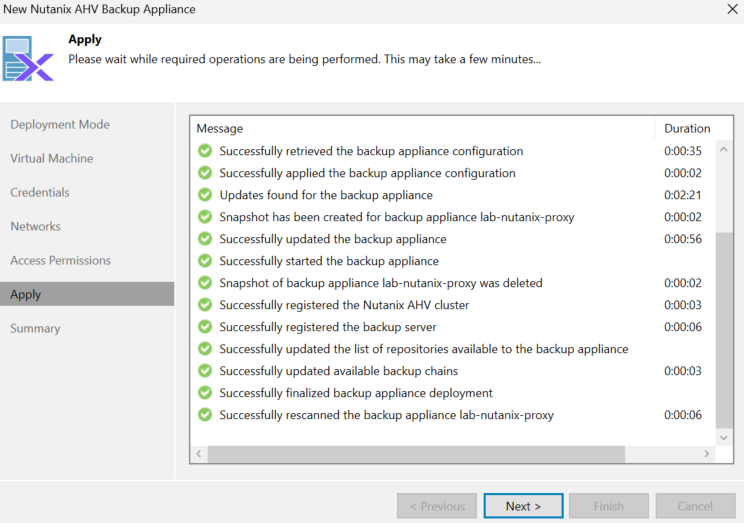This screenshot has height=523, width=744.
Task: Close the New Nutanix AHV Backup Appliance dialog
Action: click(732, 9)
